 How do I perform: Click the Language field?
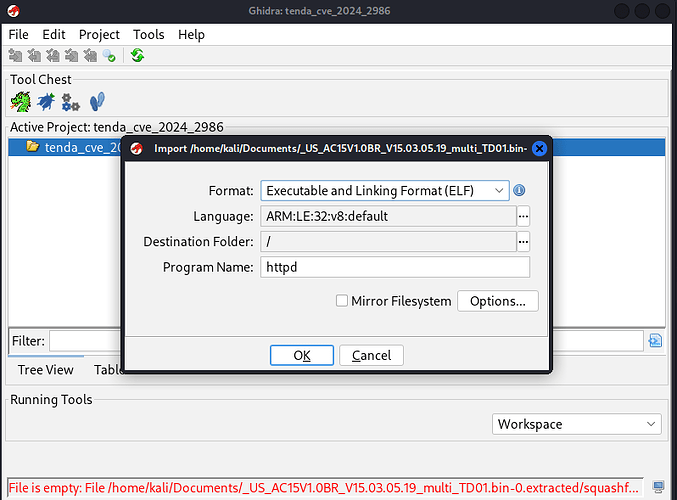[x=389, y=216]
